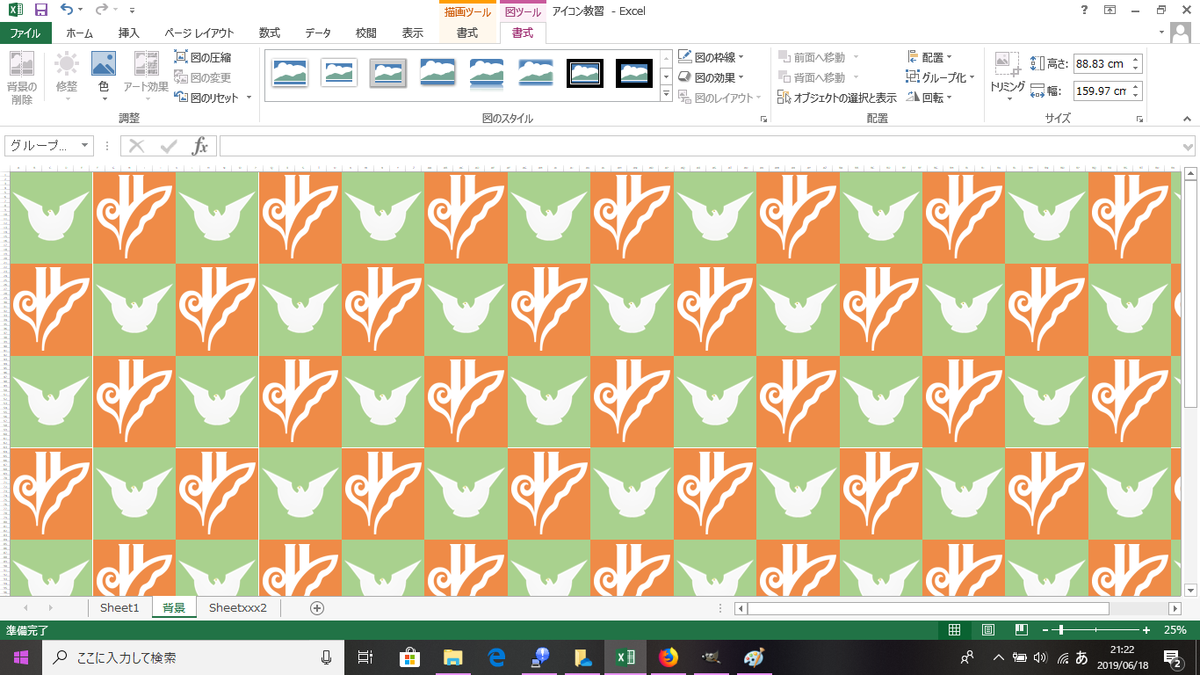
Task: Switch to the Sheetxxx2 worksheet tab
Action: (237, 607)
